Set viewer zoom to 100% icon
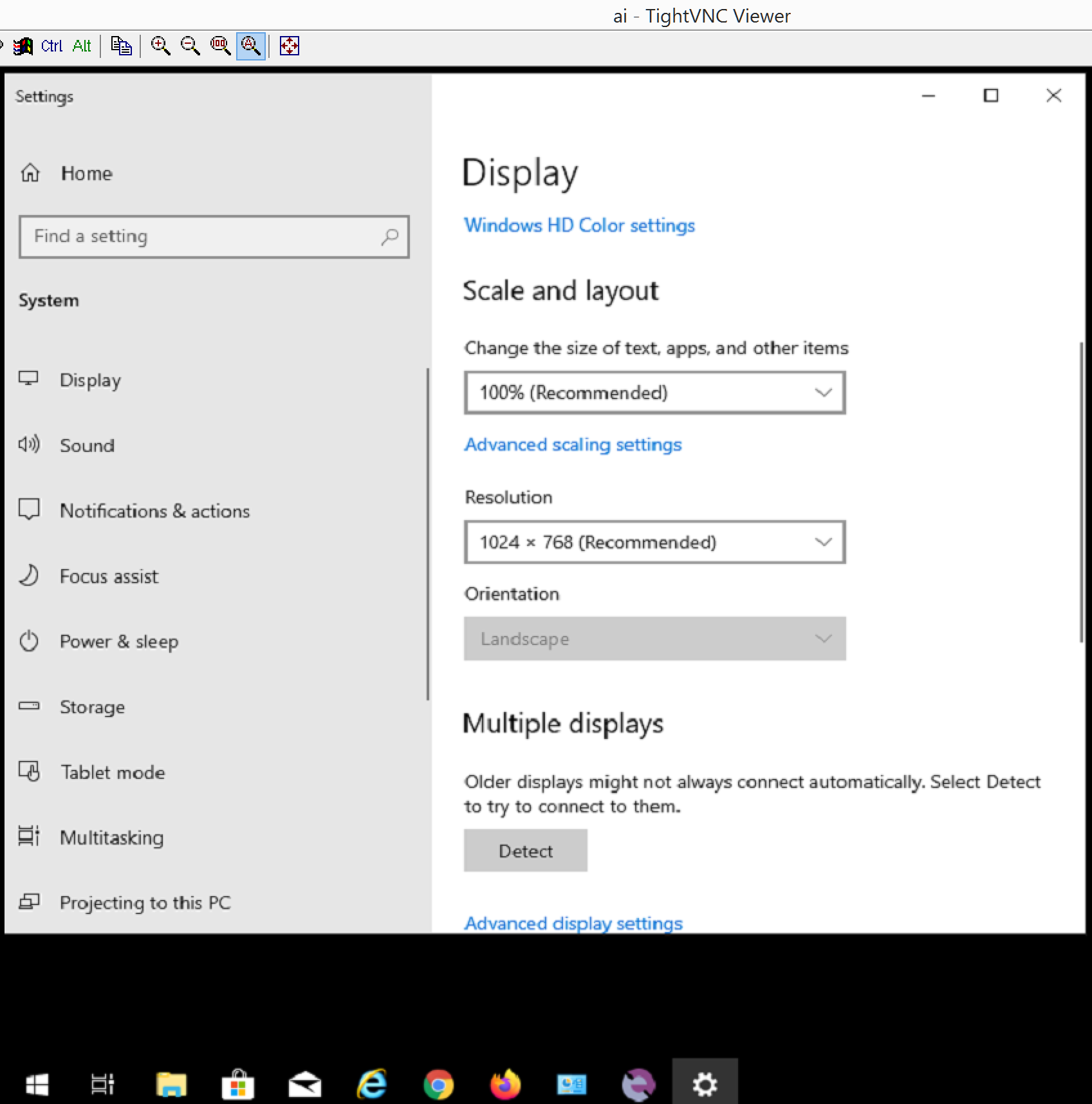Screen dimensions: 1092x1104 coord(220,46)
